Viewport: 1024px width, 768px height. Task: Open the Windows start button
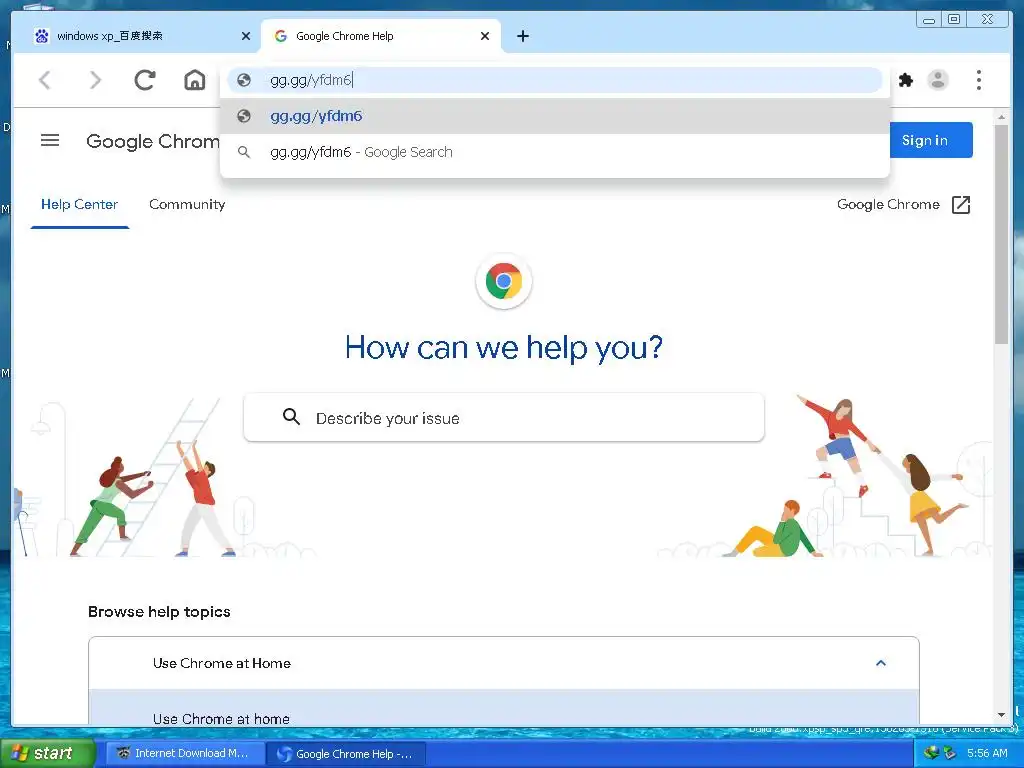47,753
